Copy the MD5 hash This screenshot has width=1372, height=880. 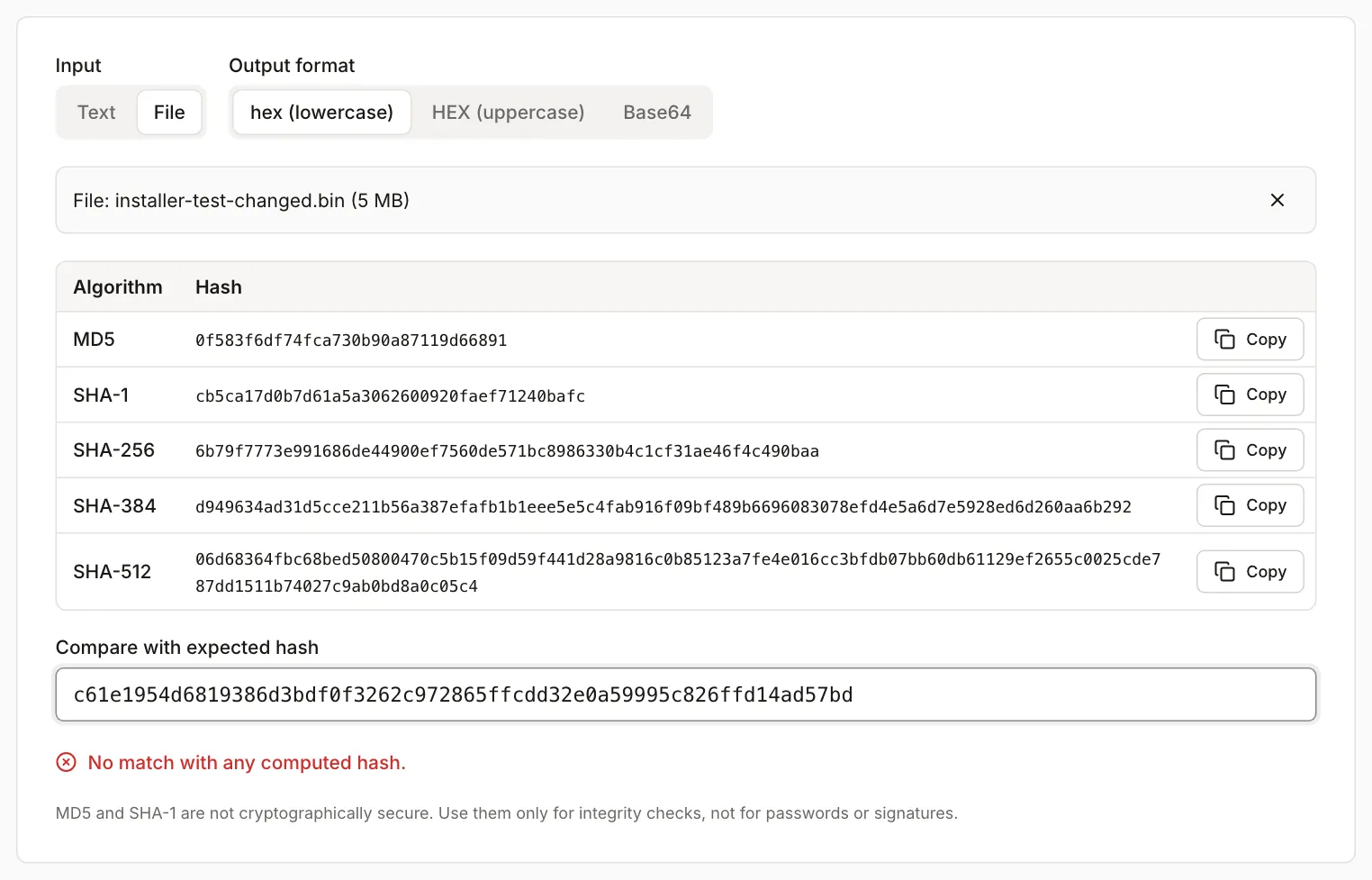pyautogui.click(x=1250, y=340)
